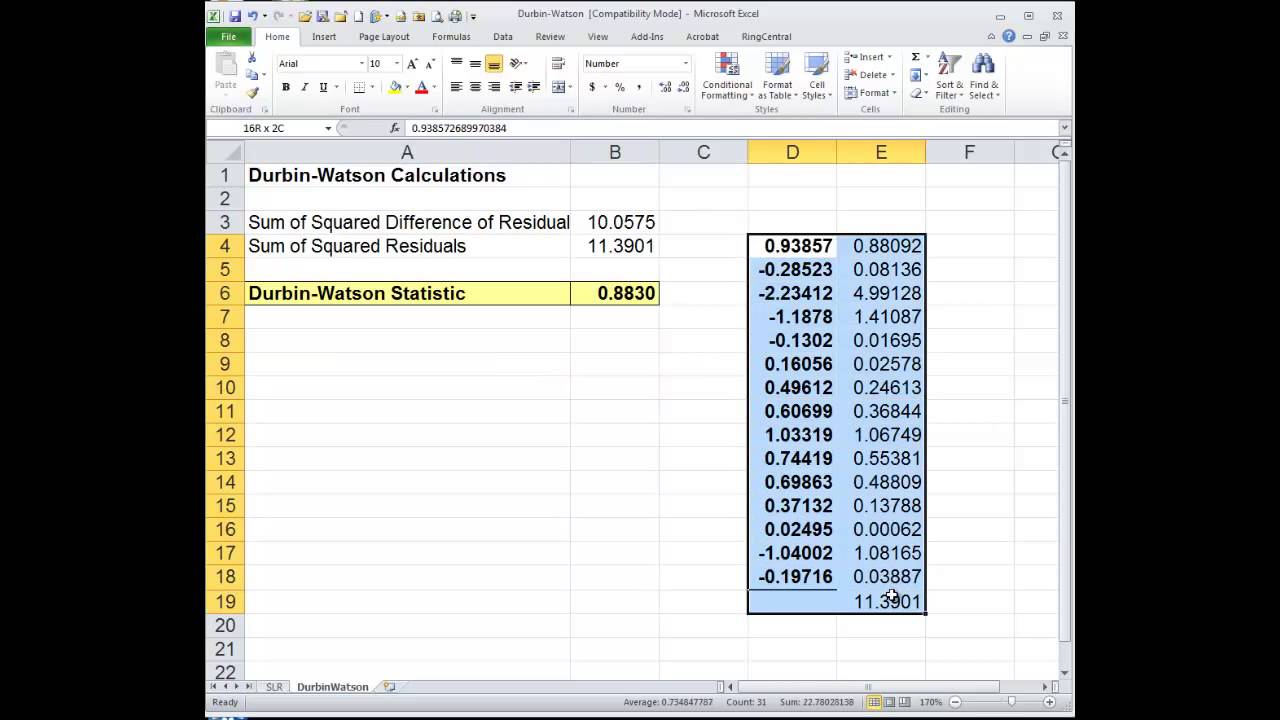This screenshot has width=1280, height=720.
Task: Click the formula bar input
Action: (x=732, y=128)
